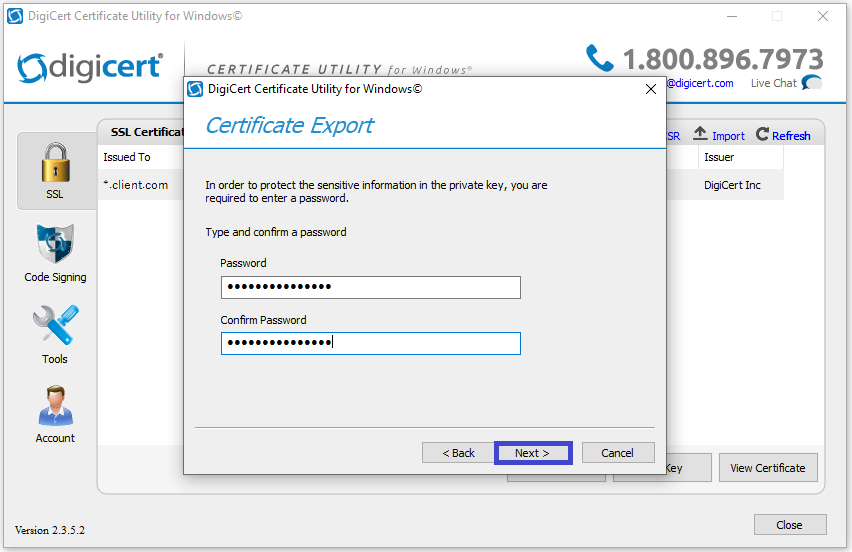Open the Code Signing section
The height and width of the screenshot is (552, 852).
(x=55, y=253)
